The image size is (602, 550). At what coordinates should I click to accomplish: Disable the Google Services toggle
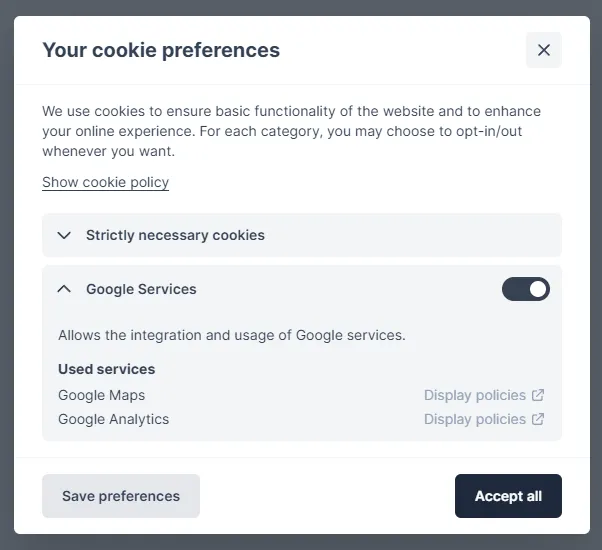click(526, 289)
